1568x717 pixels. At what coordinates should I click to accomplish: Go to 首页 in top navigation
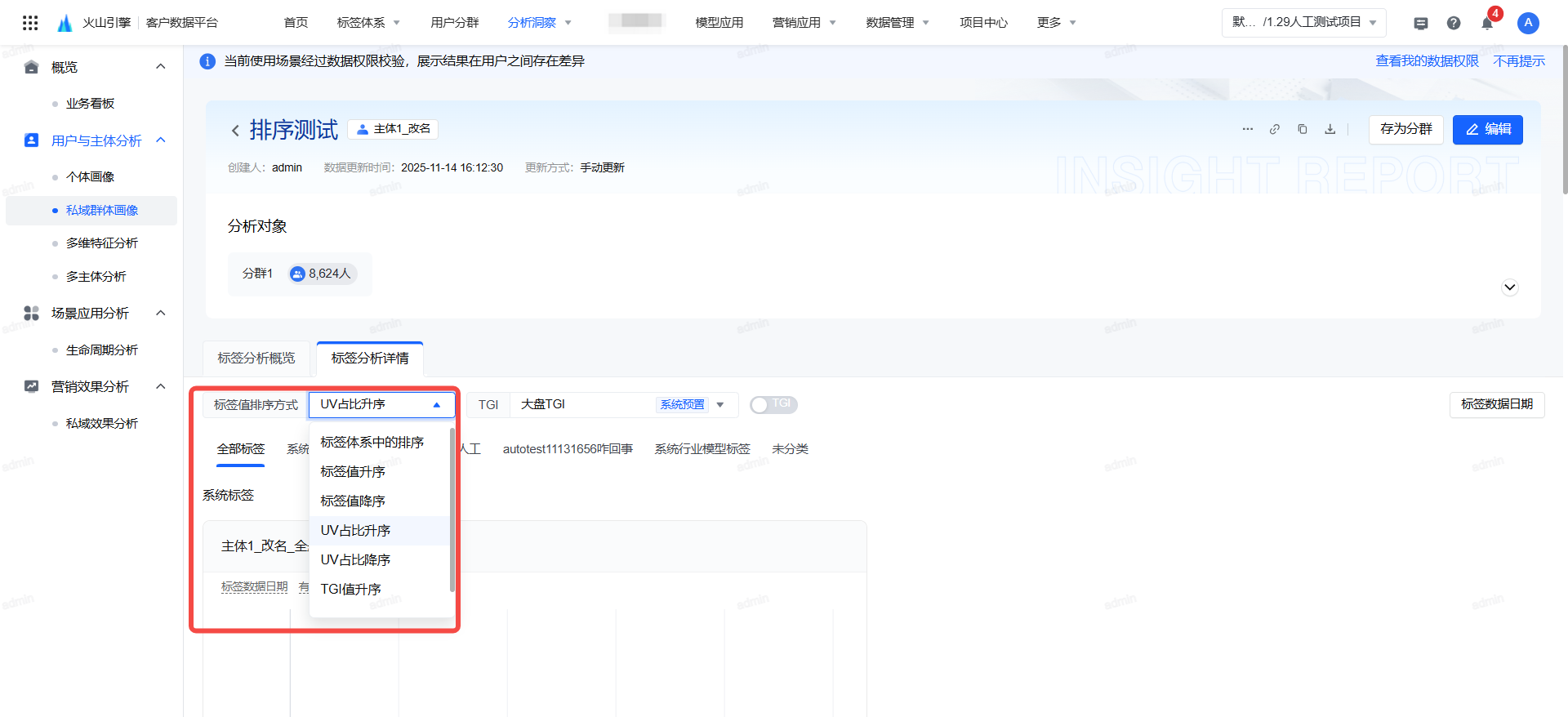coord(296,23)
